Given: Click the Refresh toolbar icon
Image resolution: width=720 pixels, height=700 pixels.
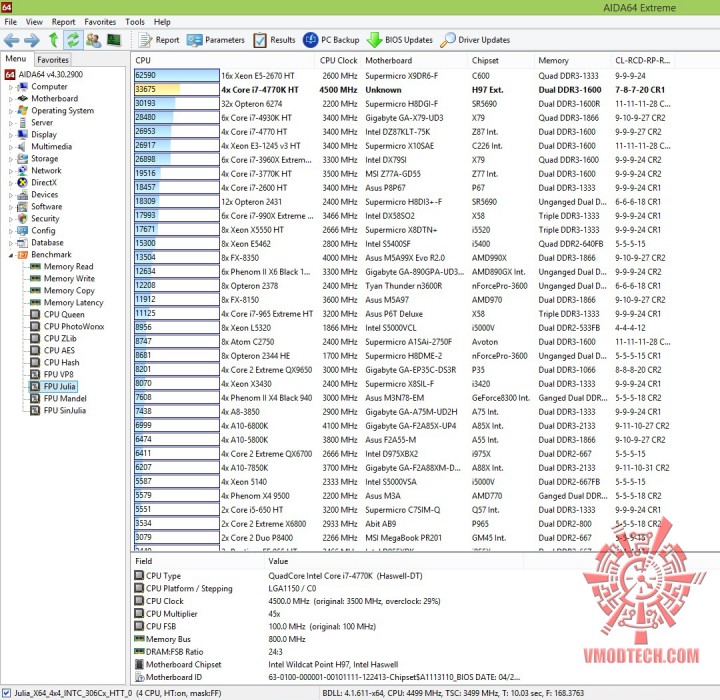Looking at the screenshot, I should [x=73, y=40].
